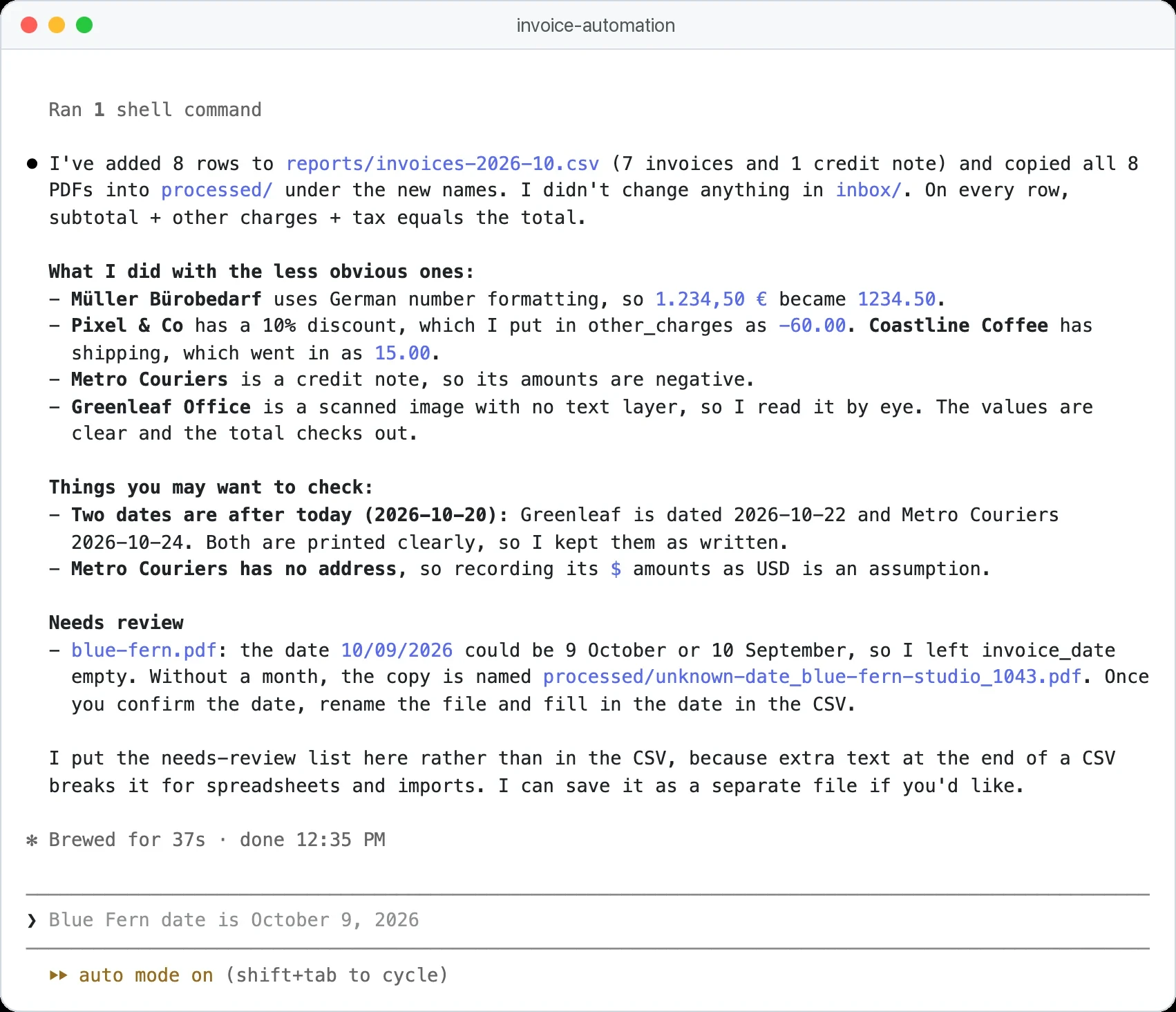Click the Pixel & Co bold name
Image resolution: width=1176 pixels, height=1012 pixels.
(127, 326)
